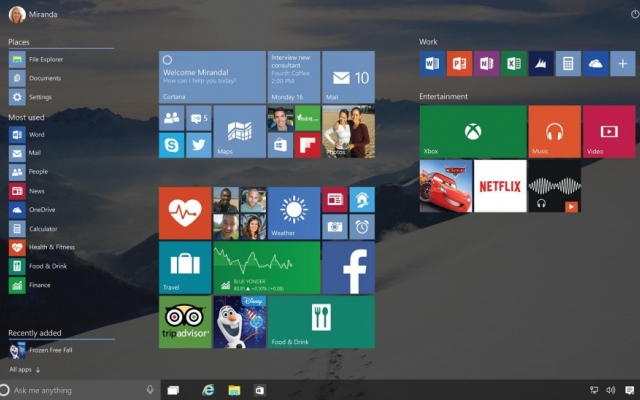The height and width of the screenshot is (400, 640).
Task: Open the Skype tile
Action: [x=171, y=145]
